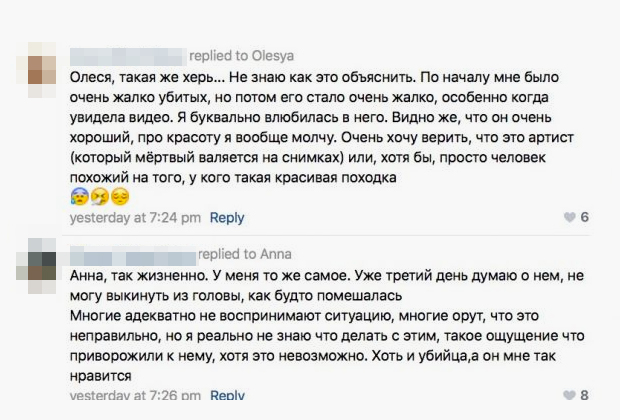This screenshot has height=420, width=620.
Task: Select comment text starting 'Олеся, такая же'
Action: (321, 127)
